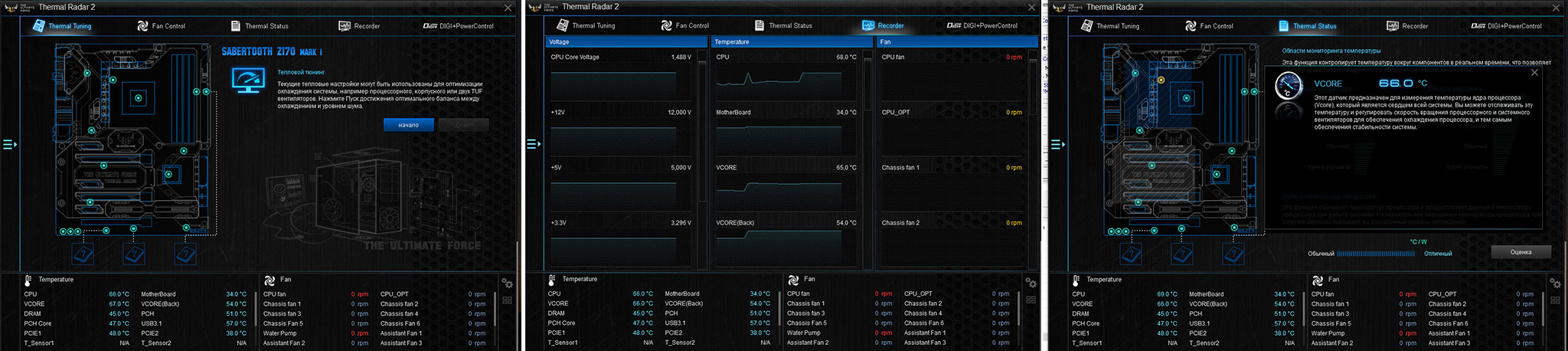Screen dimensions: 1568x351
Task: Select the +12V row in Recorder Voltage column
Action: coord(621,113)
